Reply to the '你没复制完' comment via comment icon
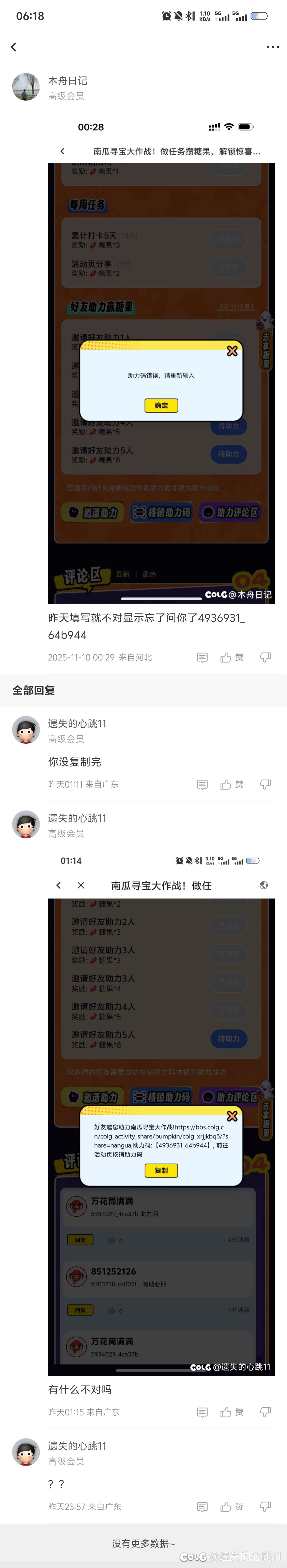 (x=202, y=785)
